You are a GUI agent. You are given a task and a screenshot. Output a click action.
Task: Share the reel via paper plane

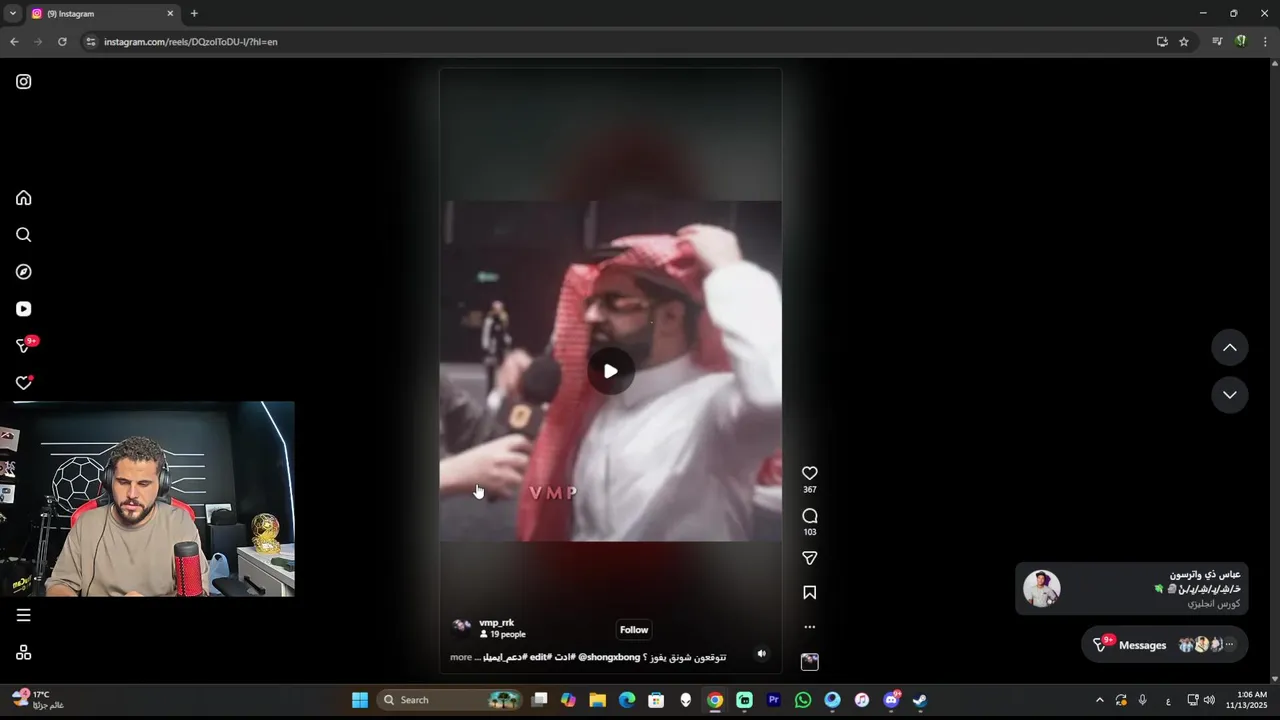(810, 558)
